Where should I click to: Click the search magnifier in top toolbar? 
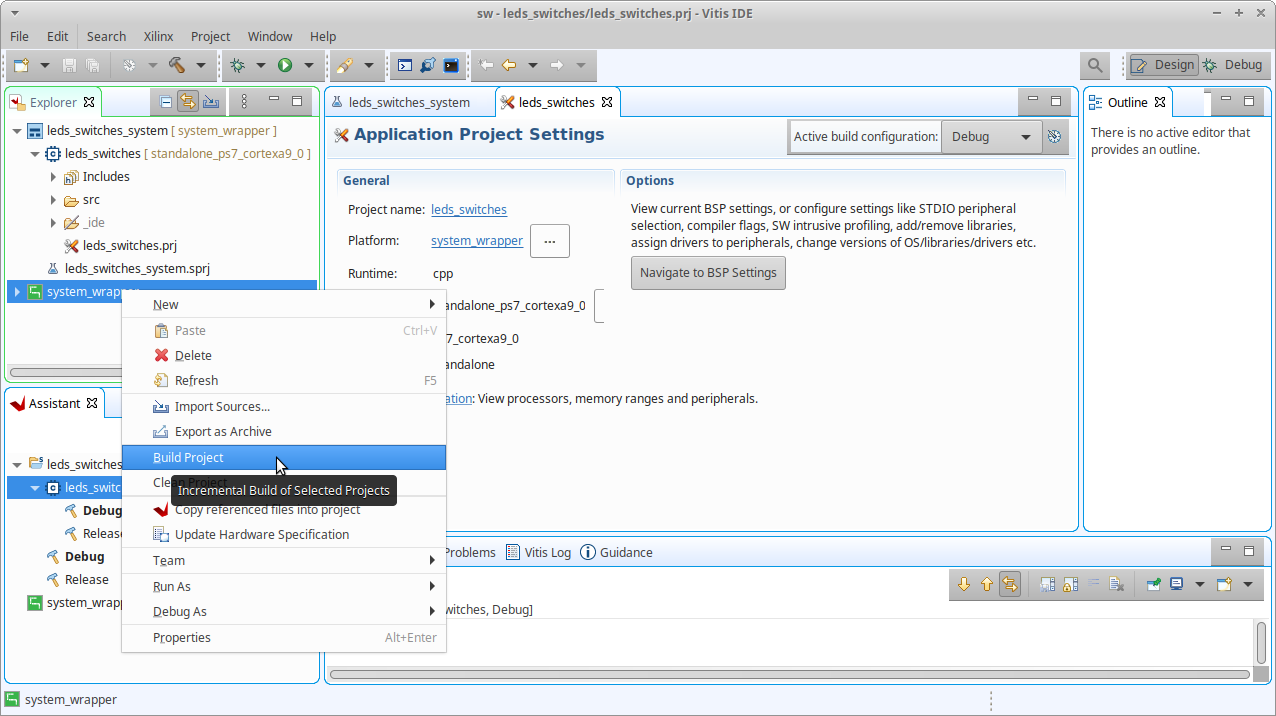pyautogui.click(x=1095, y=65)
